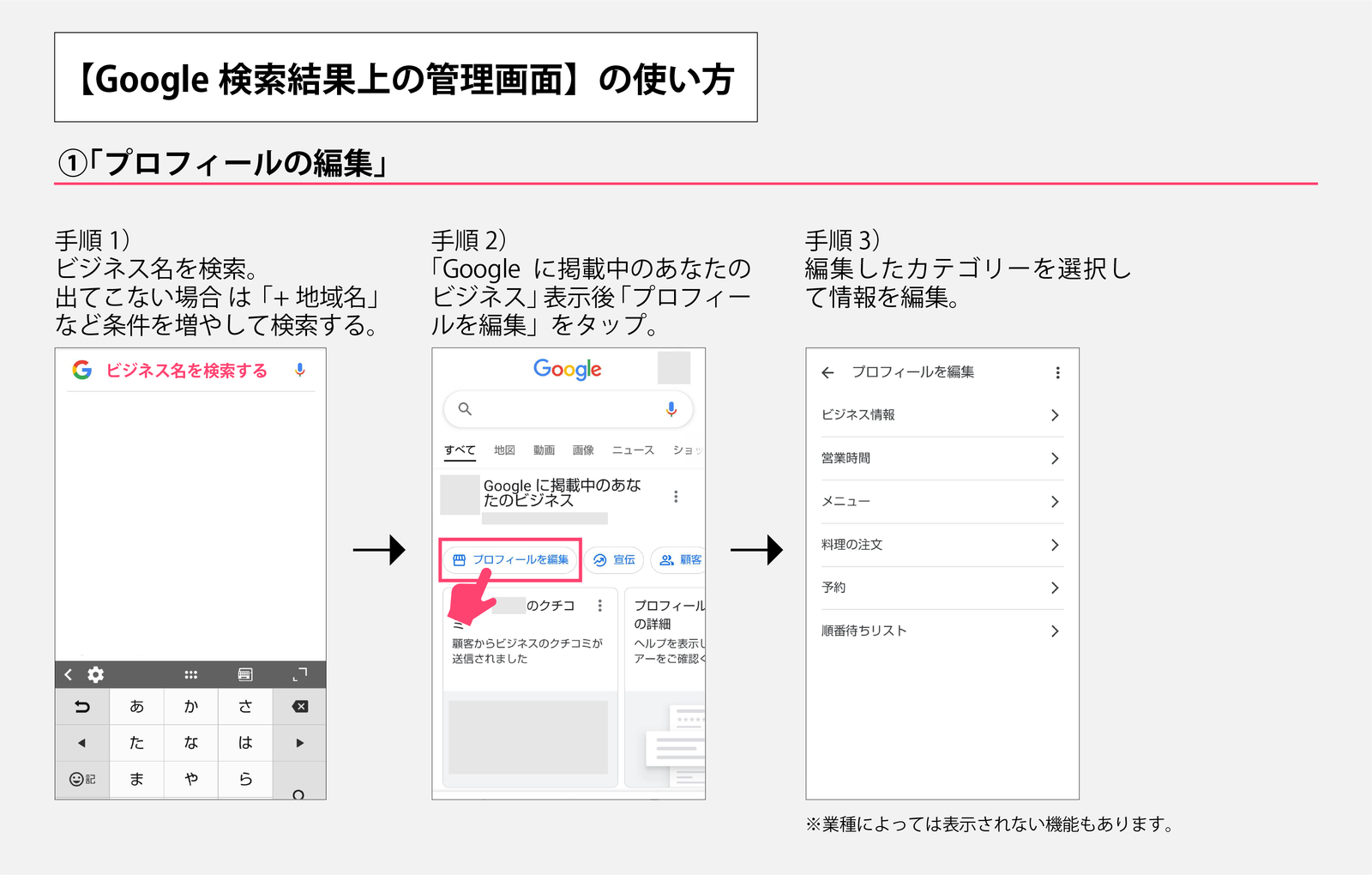Tap the keyboard six-dot grip icon
The image size is (1372, 875).
[x=191, y=675]
